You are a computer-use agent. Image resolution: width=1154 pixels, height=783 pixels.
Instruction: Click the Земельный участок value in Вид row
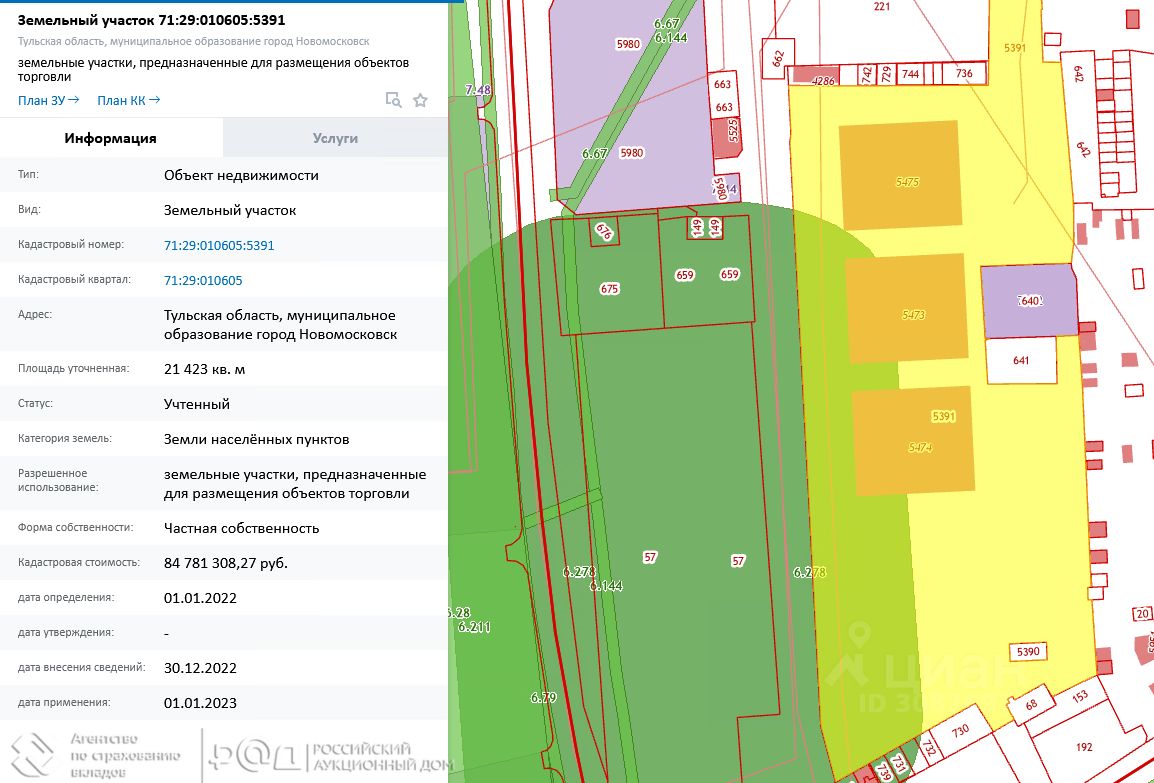[230, 210]
